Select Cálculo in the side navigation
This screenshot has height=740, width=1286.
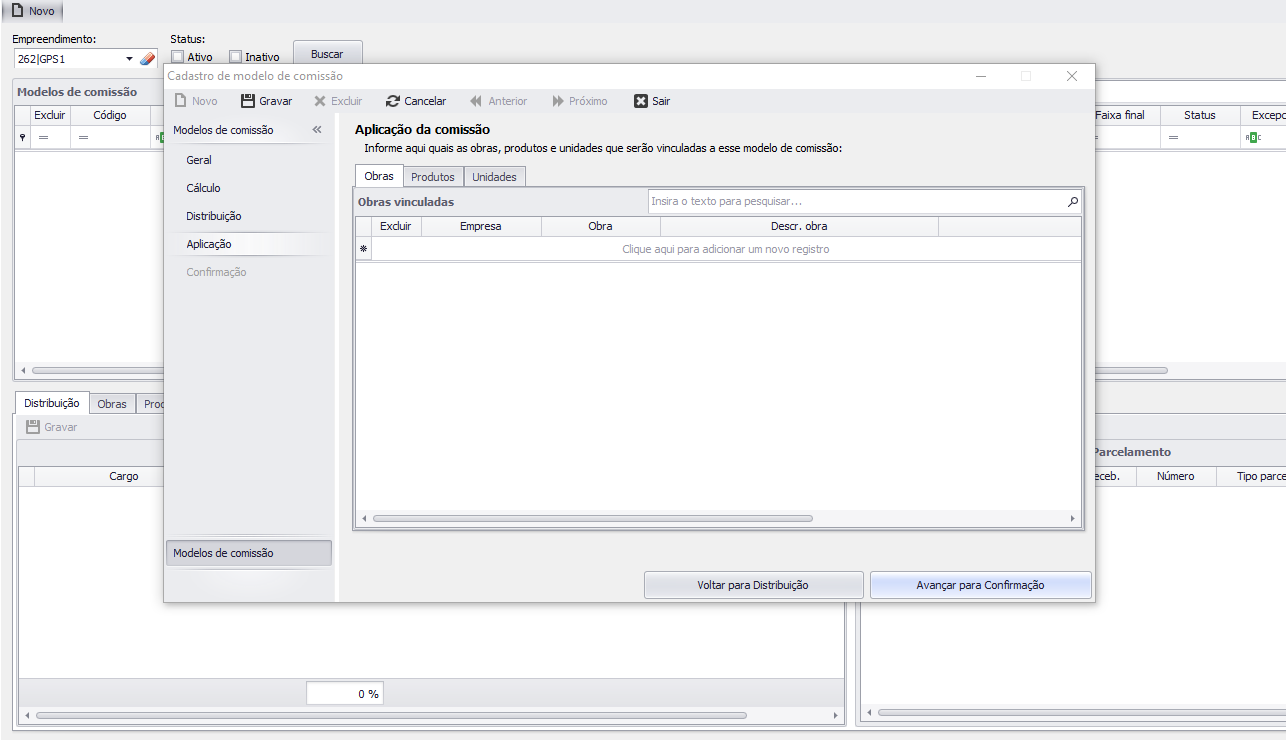click(x=203, y=188)
